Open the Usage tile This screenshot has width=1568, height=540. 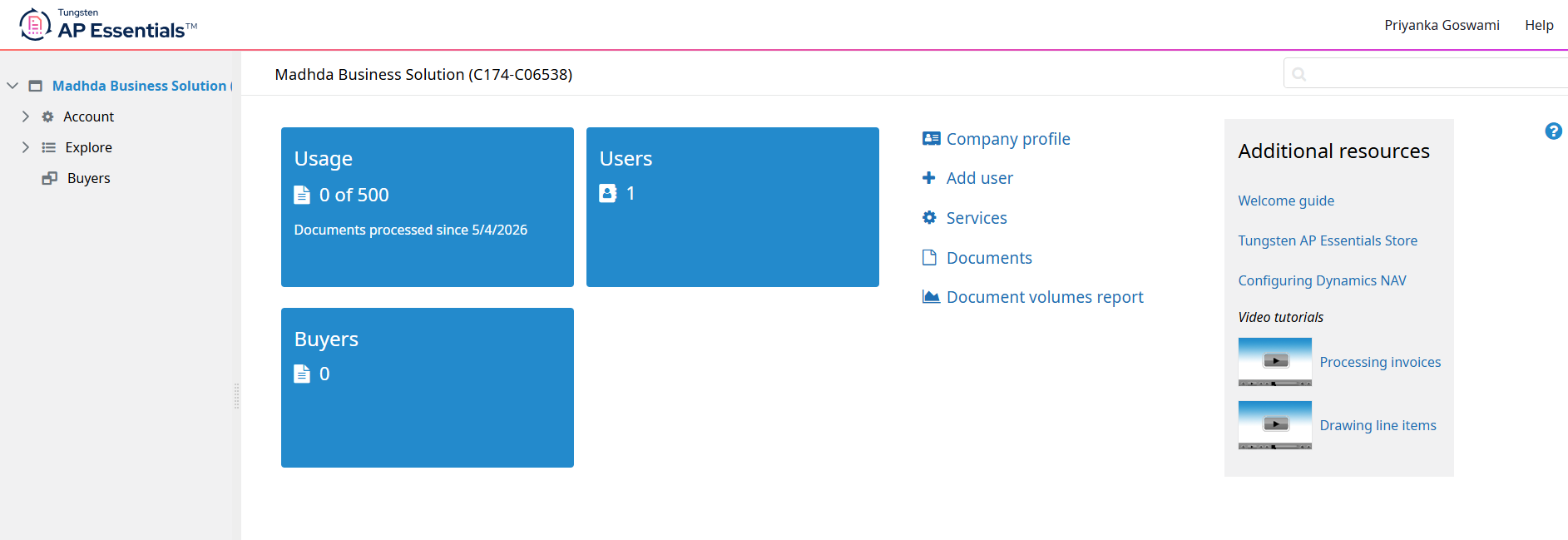(428, 207)
